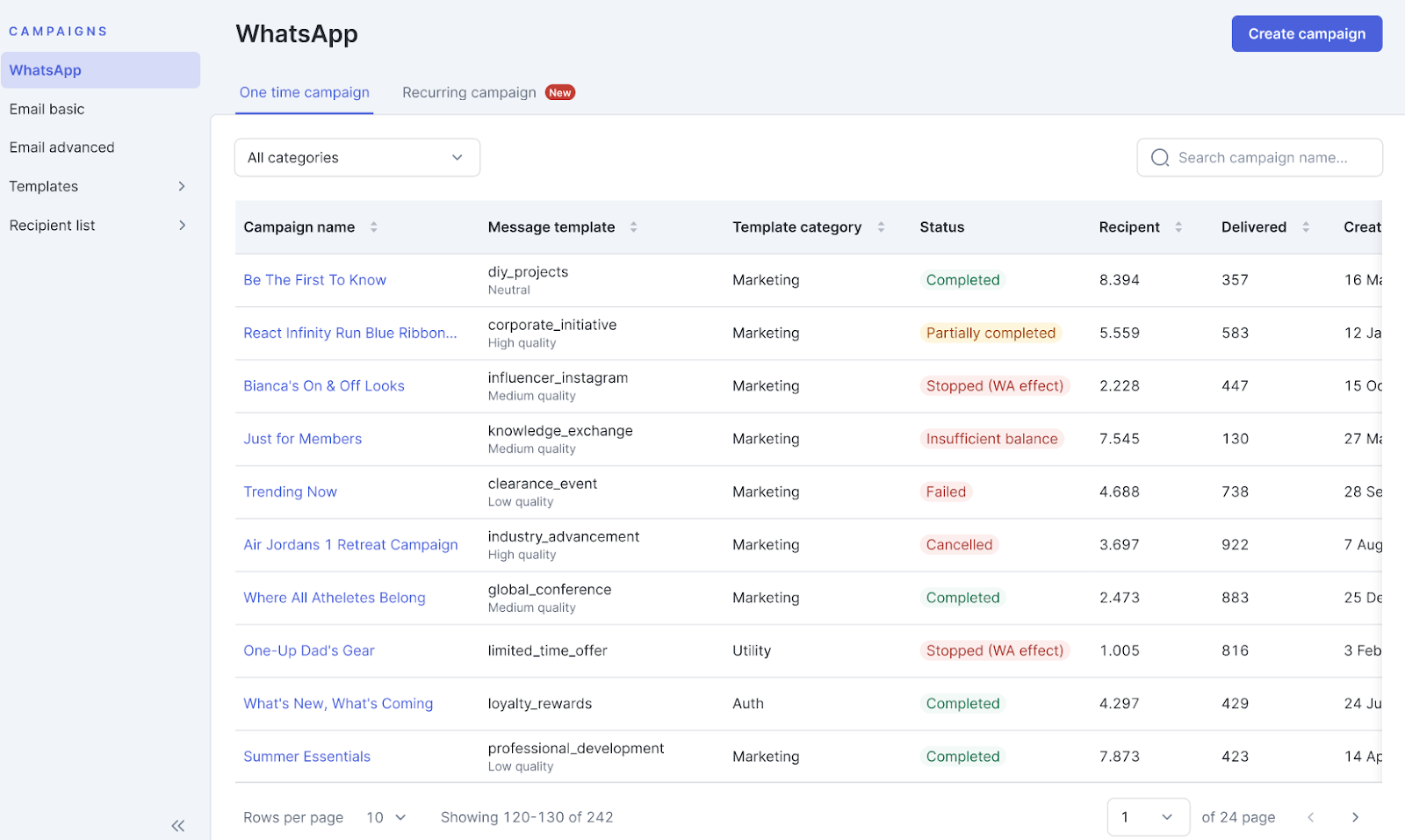Open the Rows per page dropdown
This screenshot has width=1405, height=840.
[386, 817]
